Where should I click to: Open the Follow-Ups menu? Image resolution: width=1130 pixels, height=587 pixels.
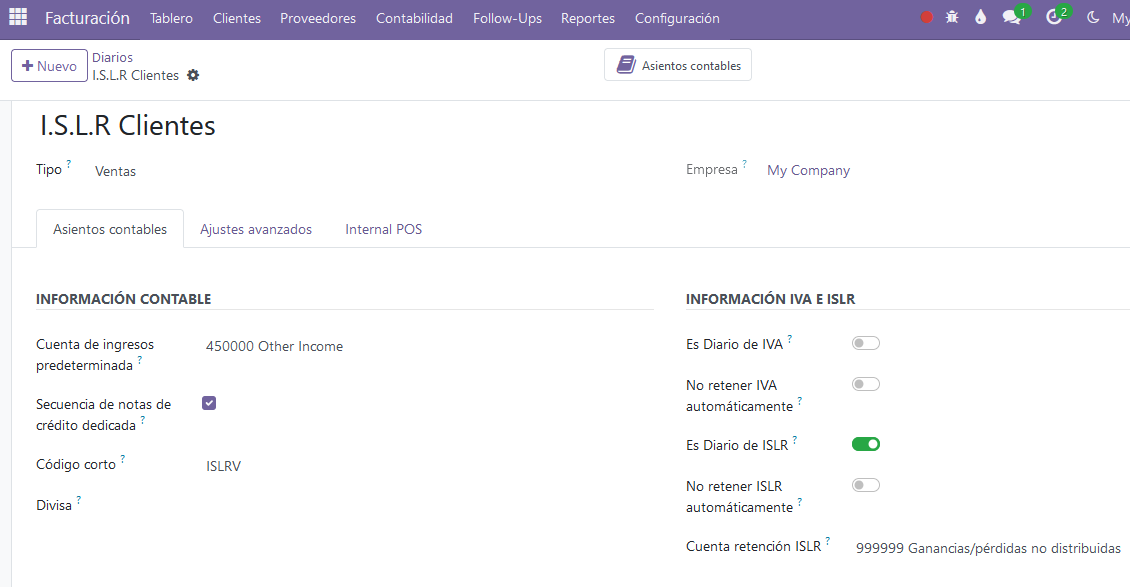point(507,19)
